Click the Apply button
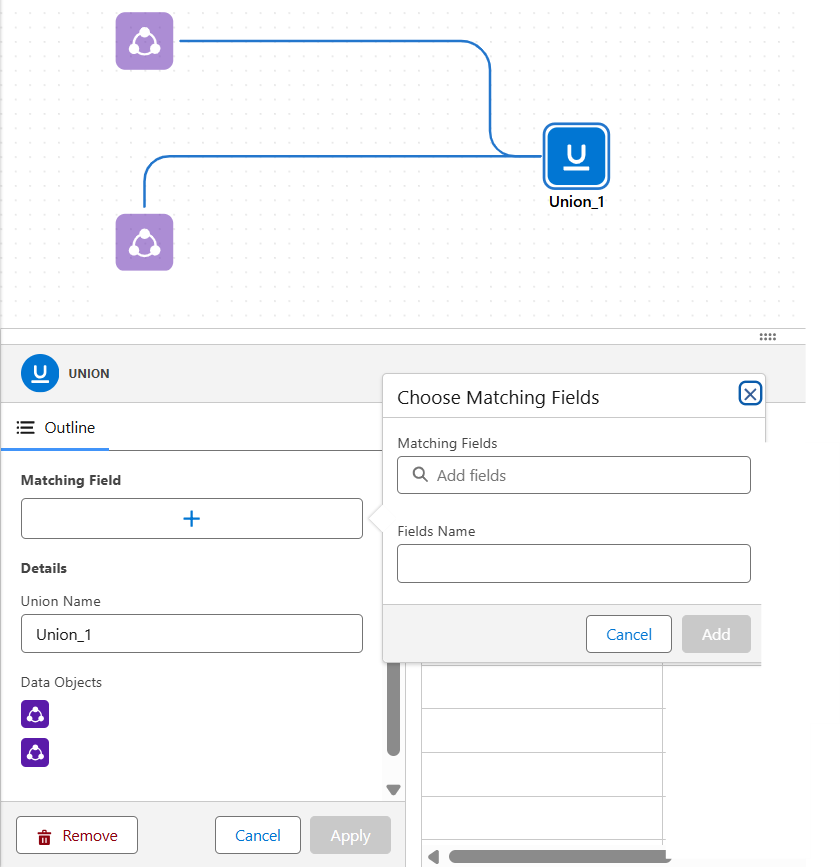840x867 pixels. pyautogui.click(x=350, y=836)
